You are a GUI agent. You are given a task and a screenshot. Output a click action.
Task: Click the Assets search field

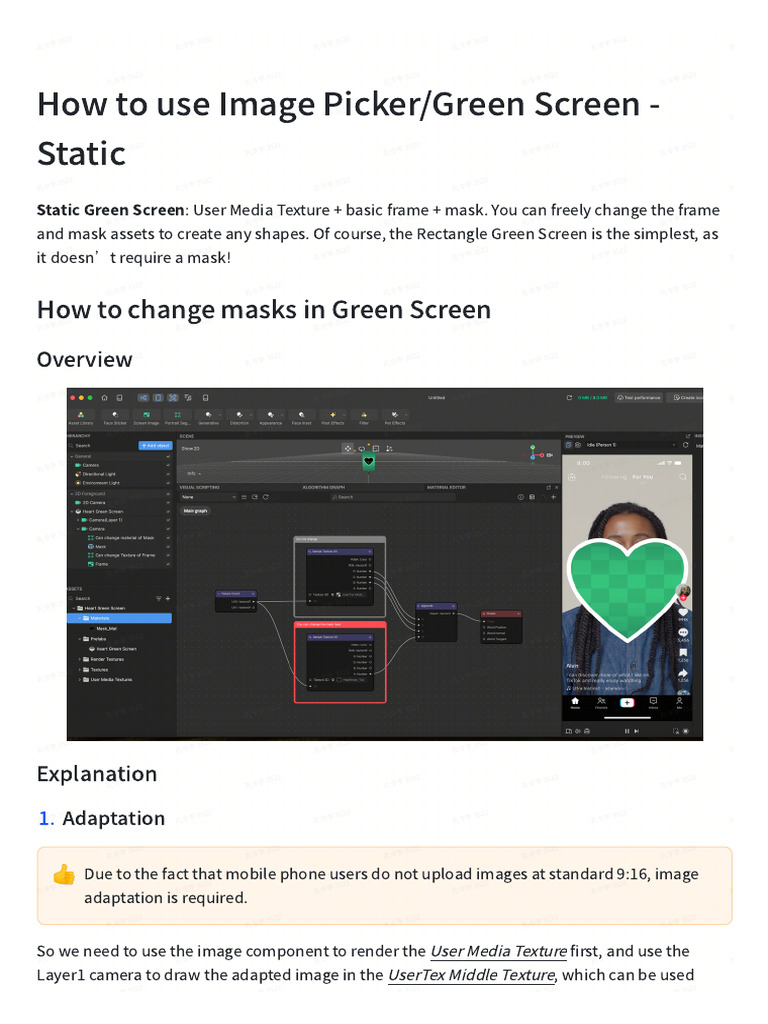tap(110, 598)
